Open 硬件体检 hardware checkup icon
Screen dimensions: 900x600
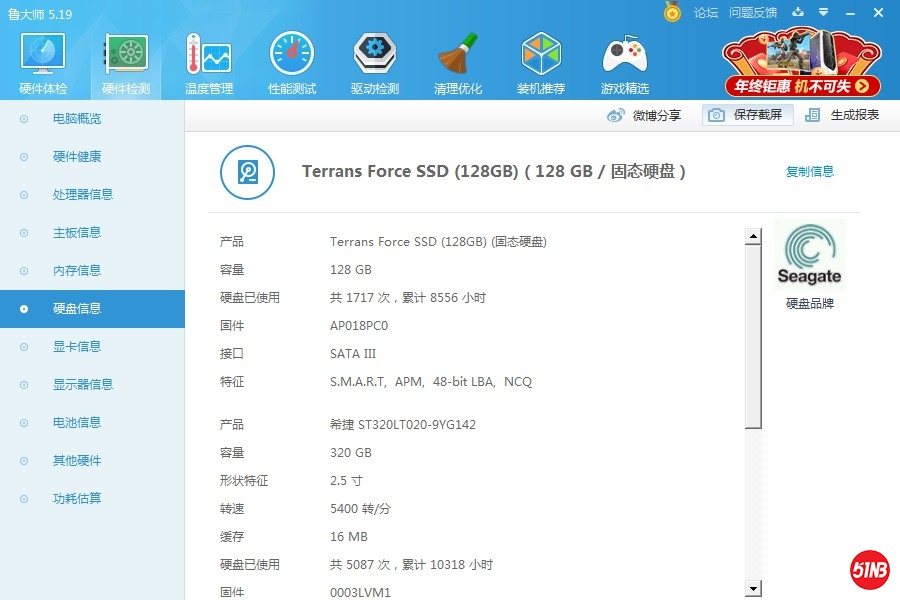coord(43,62)
